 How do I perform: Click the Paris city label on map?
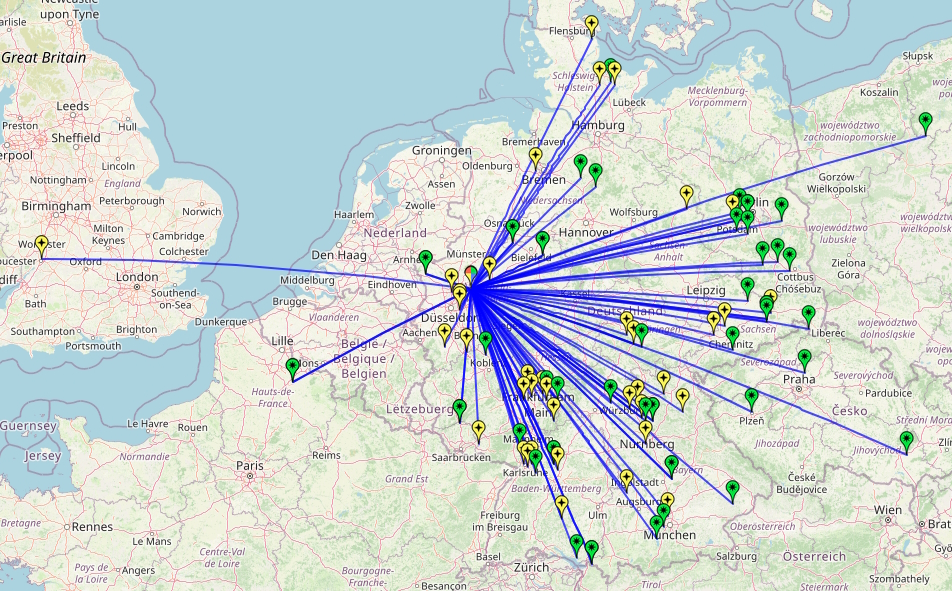click(x=248, y=466)
